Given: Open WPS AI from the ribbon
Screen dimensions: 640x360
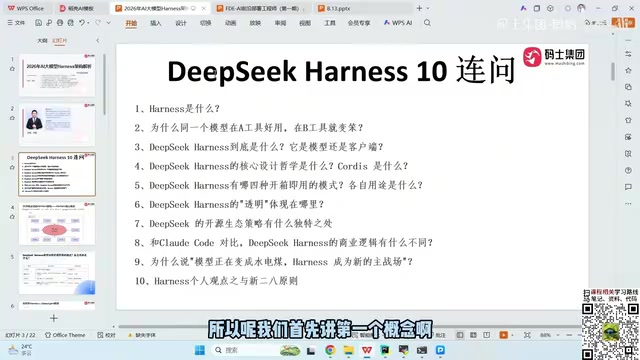Looking at the screenshot, I should (x=398, y=23).
